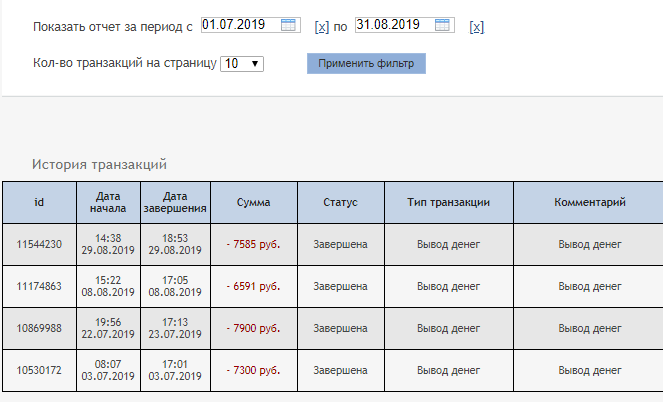Clear end date with [x] link
The height and width of the screenshot is (402, 663).
pyautogui.click(x=476, y=27)
